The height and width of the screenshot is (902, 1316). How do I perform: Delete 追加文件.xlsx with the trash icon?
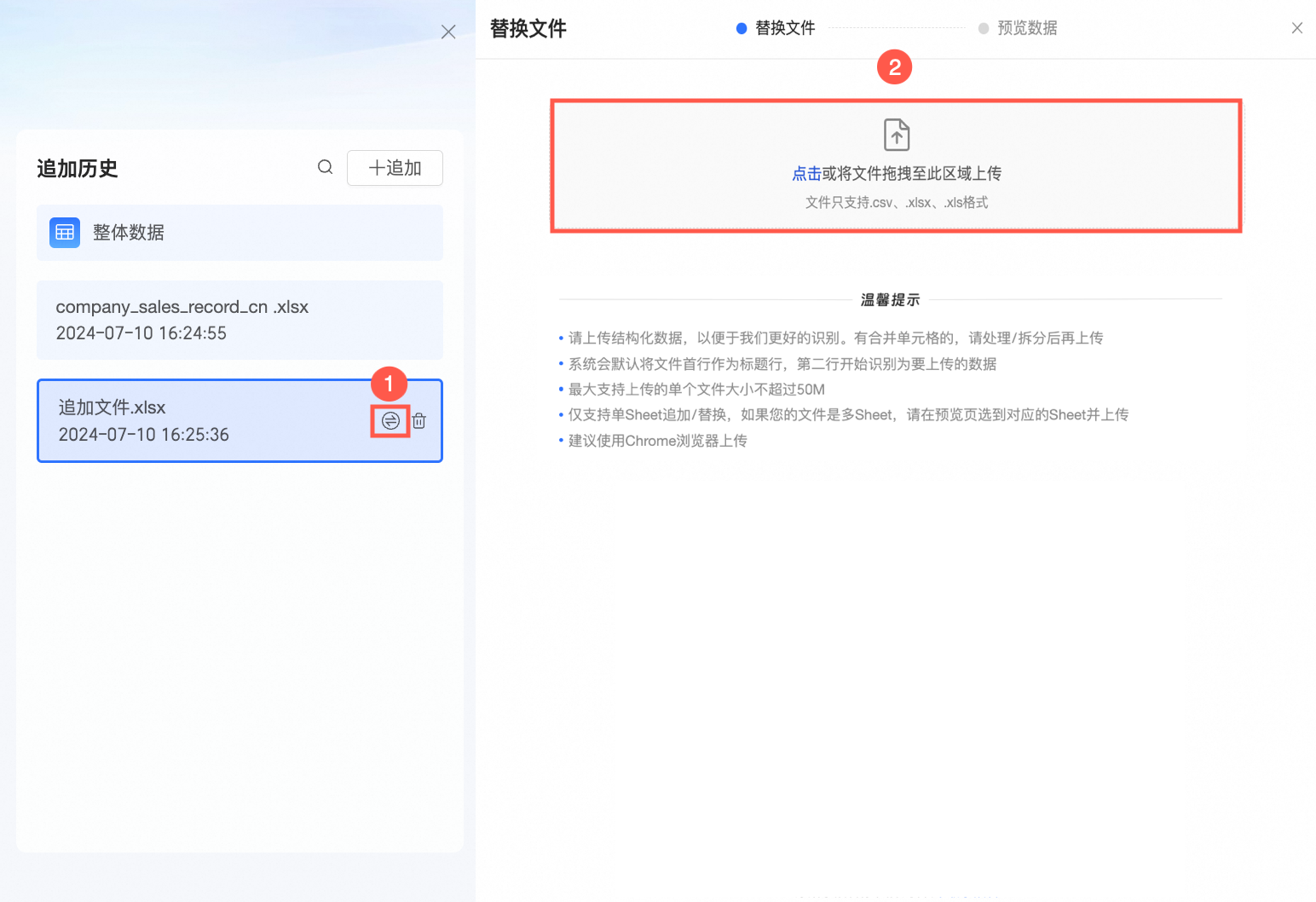(x=419, y=421)
